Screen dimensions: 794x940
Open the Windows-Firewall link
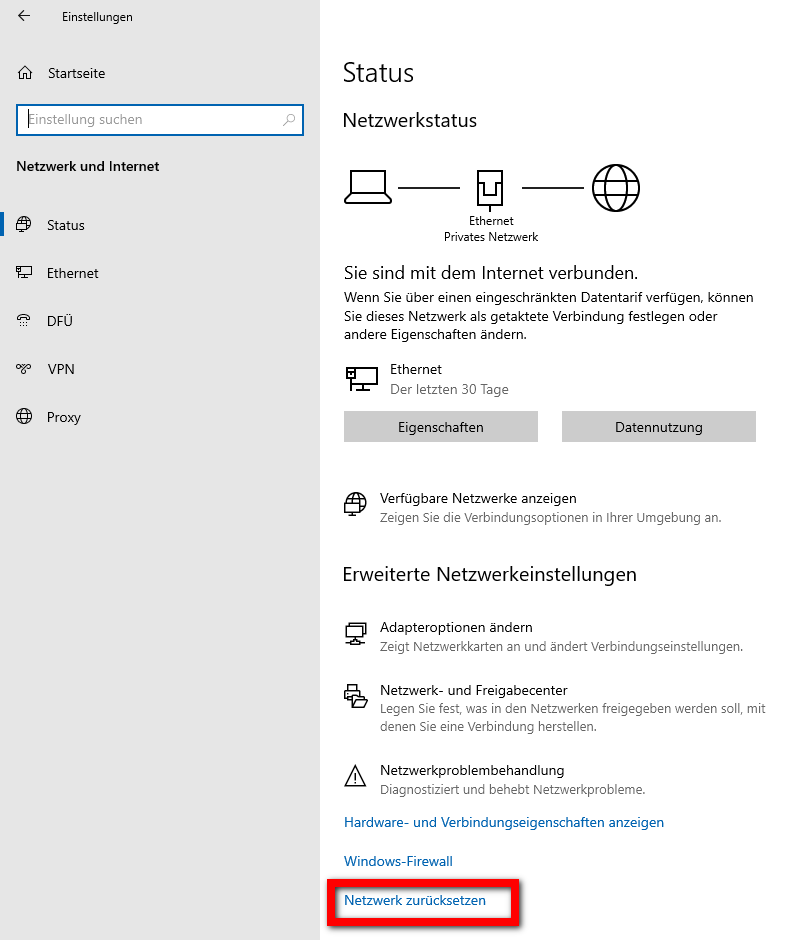pos(398,861)
